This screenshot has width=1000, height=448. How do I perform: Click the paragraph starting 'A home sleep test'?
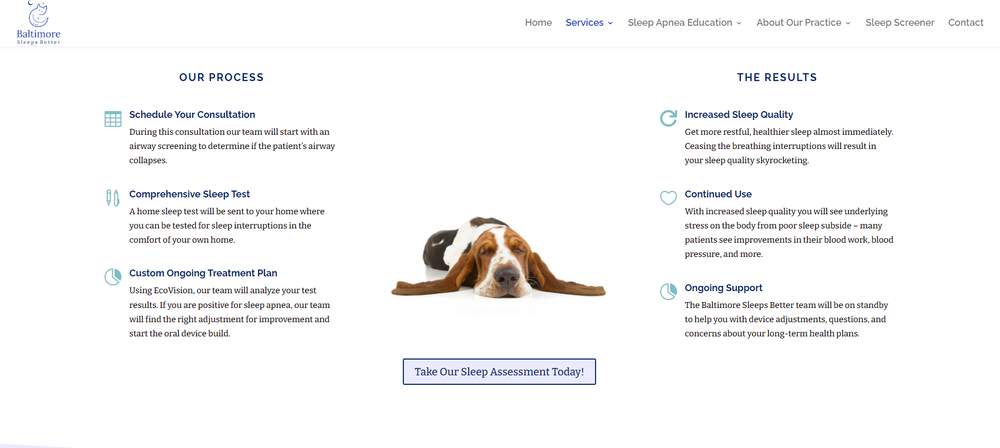227,225
